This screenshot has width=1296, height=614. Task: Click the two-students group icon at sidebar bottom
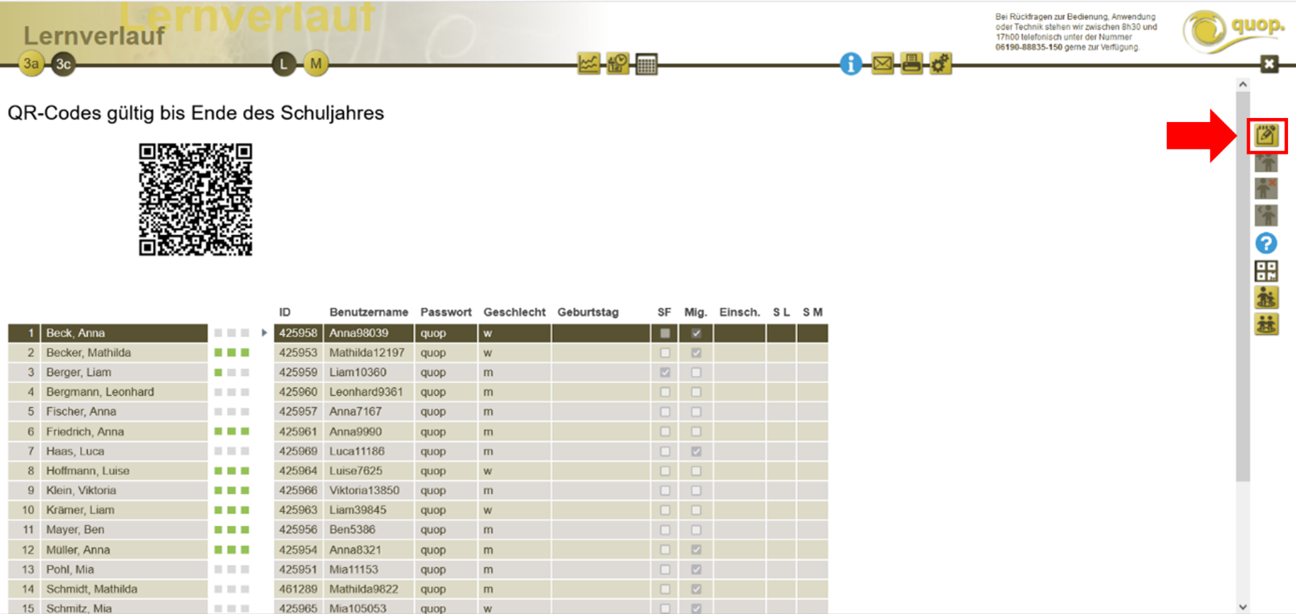(1267, 323)
